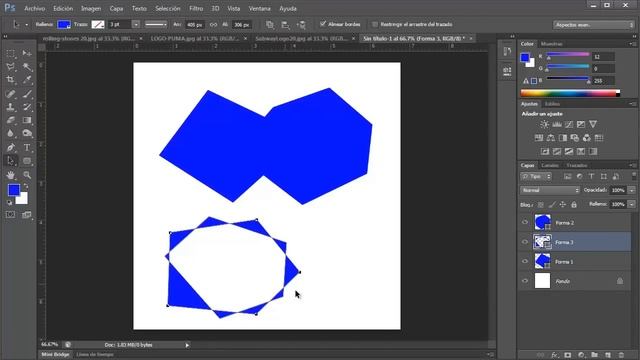
Task: Toggle lock all padlock icon
Action: coord(574,204)
